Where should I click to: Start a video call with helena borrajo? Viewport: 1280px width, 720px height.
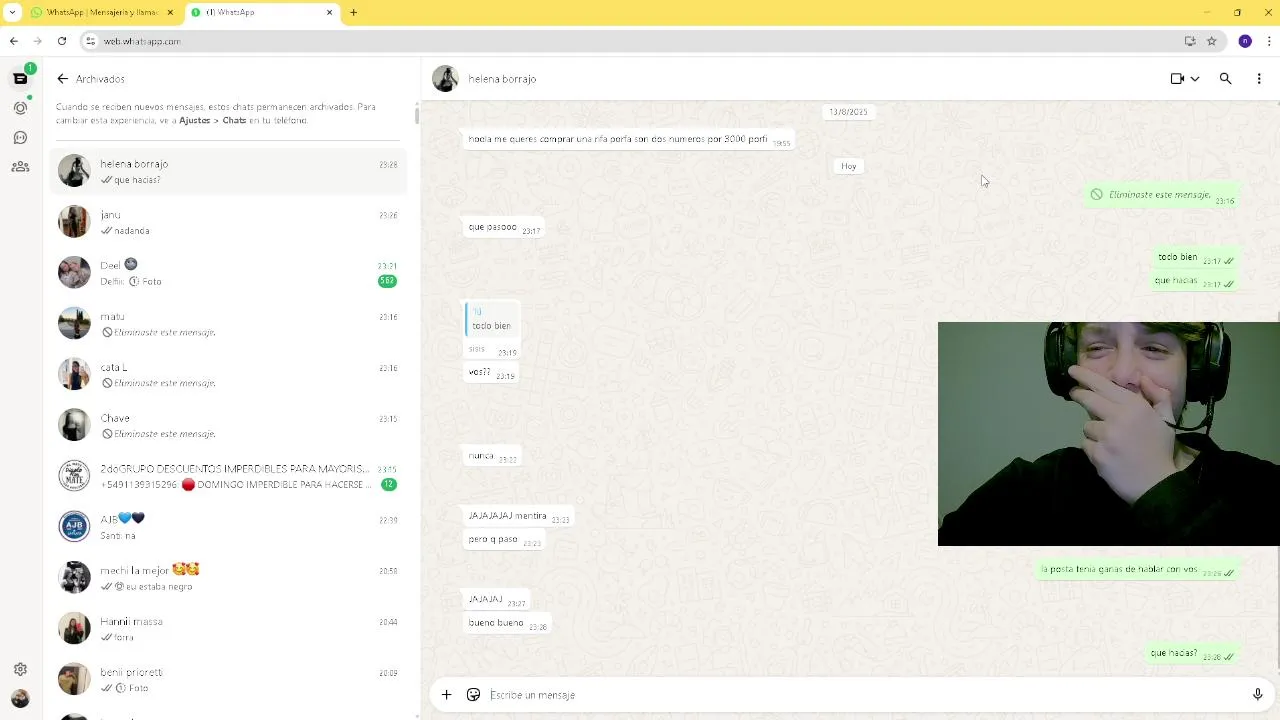1177,78
